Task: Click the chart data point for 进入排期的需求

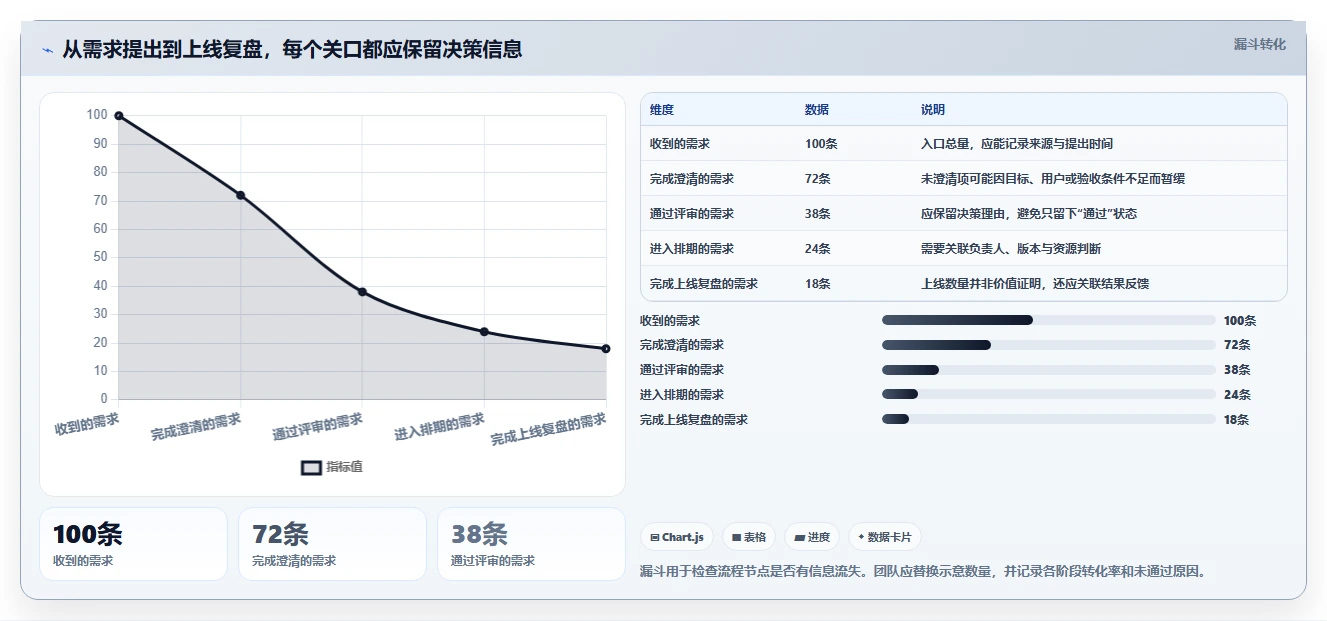Action: [x=484, y=331]
